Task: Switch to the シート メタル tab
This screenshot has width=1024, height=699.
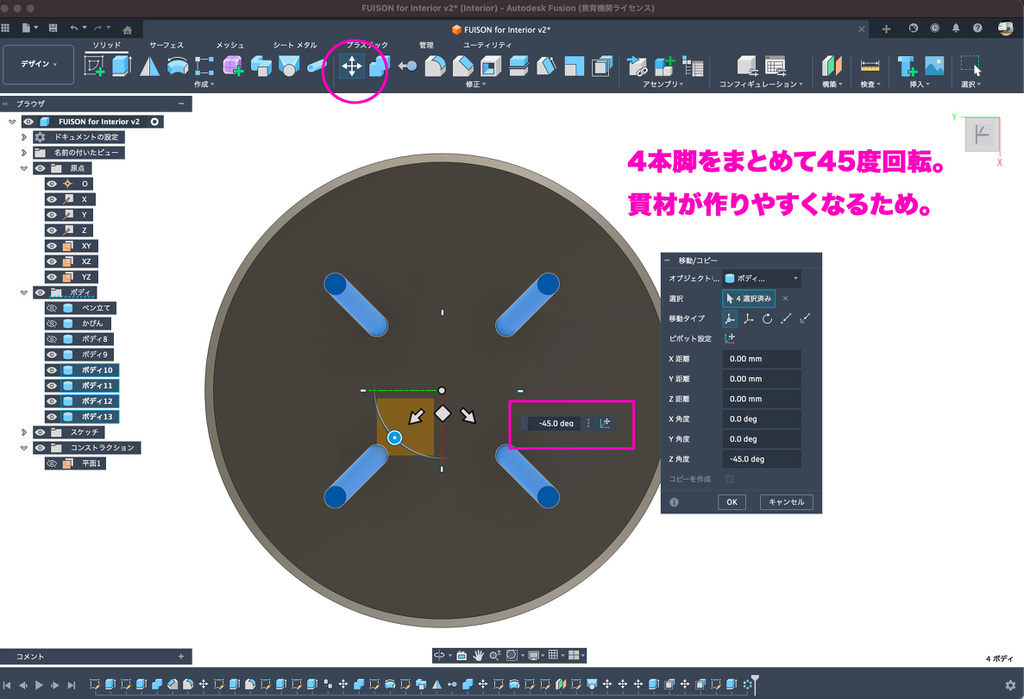Action: coord(295,45)
